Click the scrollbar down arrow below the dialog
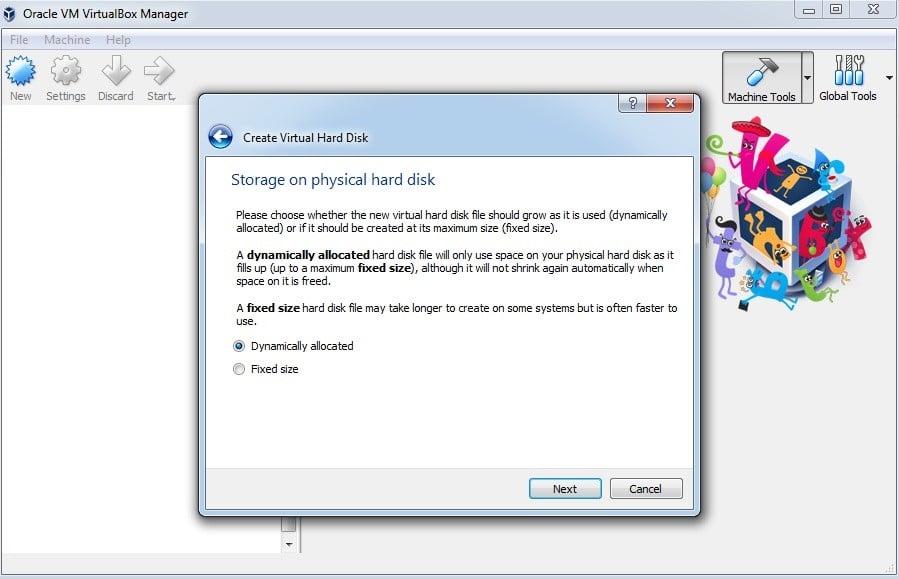The image size is (899, 579). tap(289, 544)
